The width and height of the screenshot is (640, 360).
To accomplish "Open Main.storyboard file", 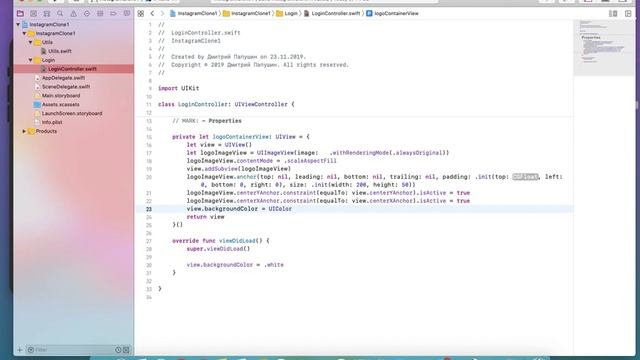I will pyautogui.click(x=61, y=96).
